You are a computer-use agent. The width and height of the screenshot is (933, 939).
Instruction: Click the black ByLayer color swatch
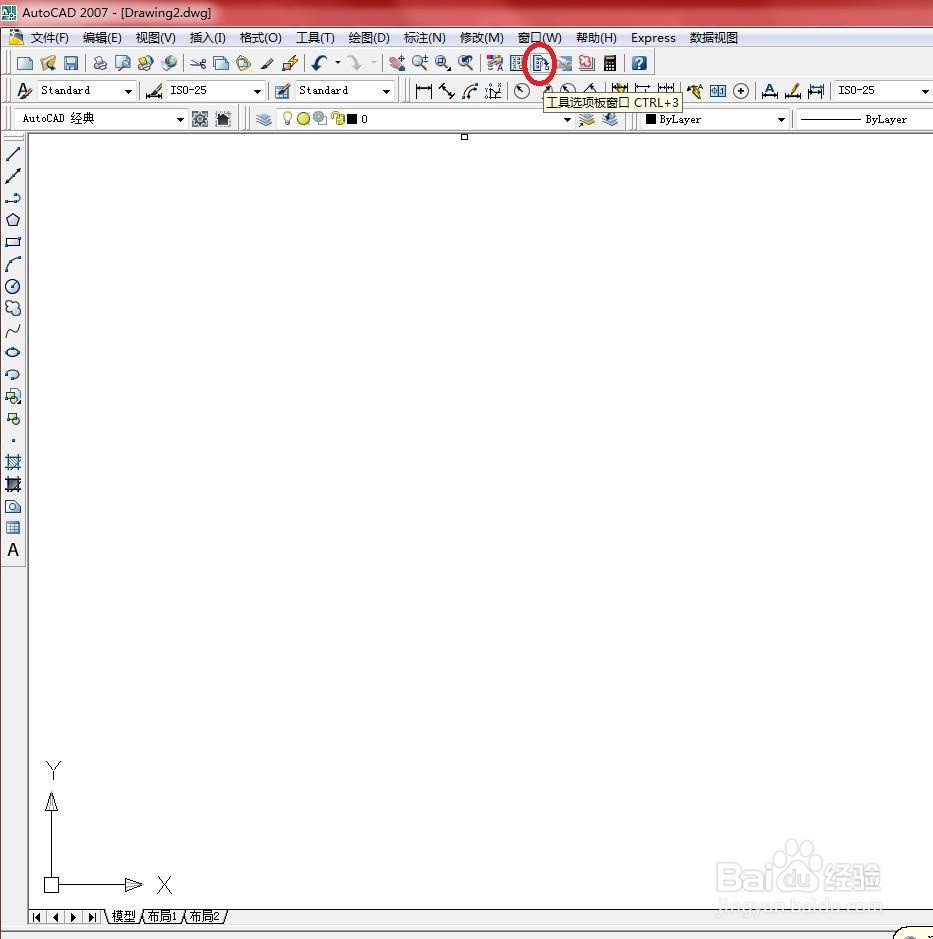tap(651, 119)
